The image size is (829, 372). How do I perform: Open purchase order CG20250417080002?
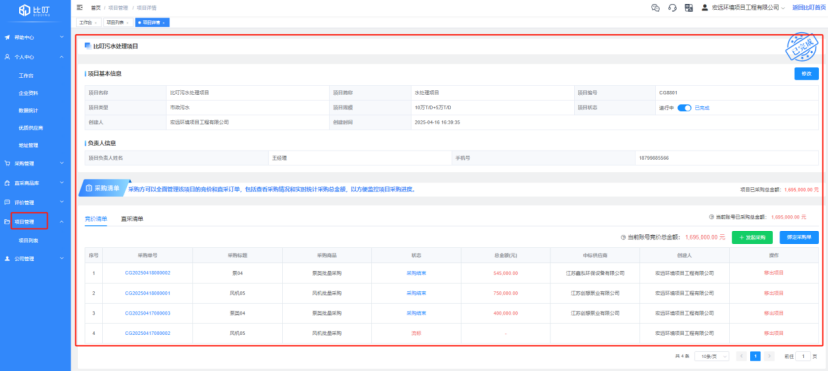[x=148, y=333]
